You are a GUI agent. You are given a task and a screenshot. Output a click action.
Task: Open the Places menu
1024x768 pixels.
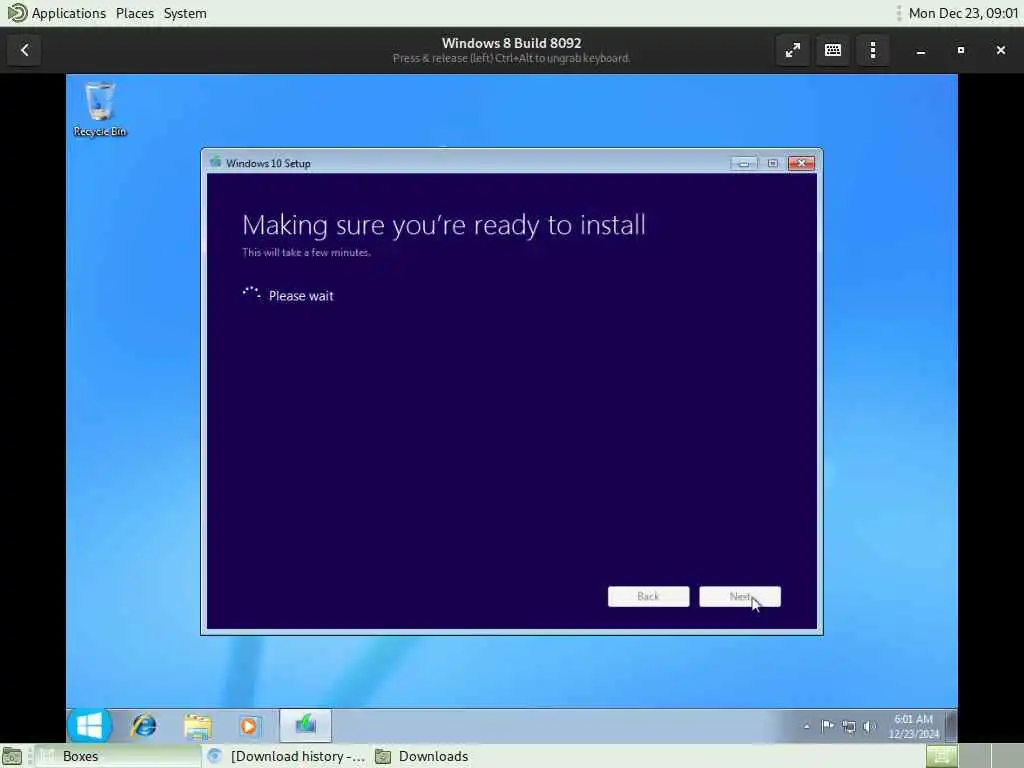tap(135, 13)
